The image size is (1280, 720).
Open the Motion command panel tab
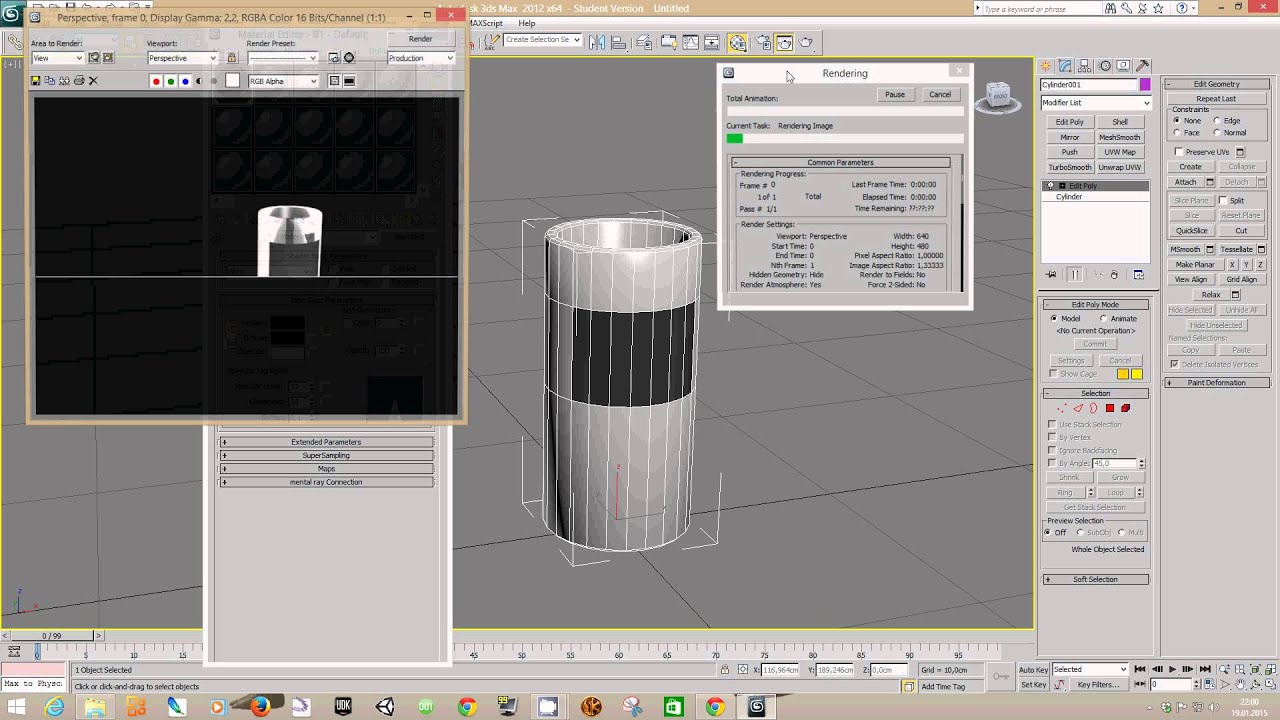(1105, 66)
